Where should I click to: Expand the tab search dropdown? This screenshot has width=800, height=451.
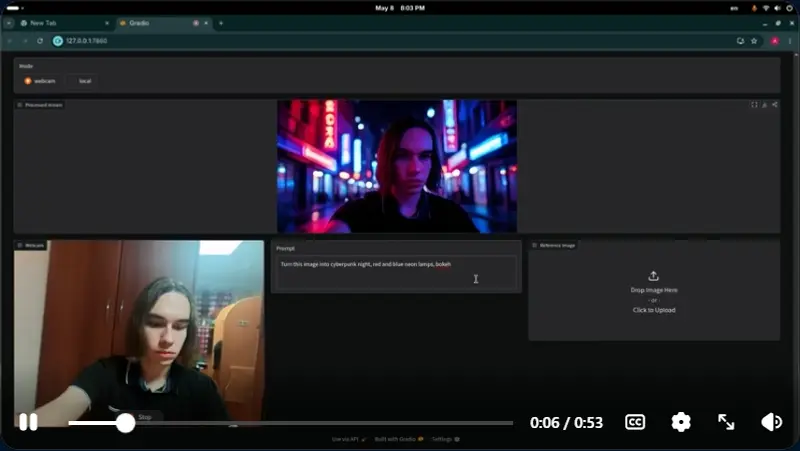coord(9,23)
